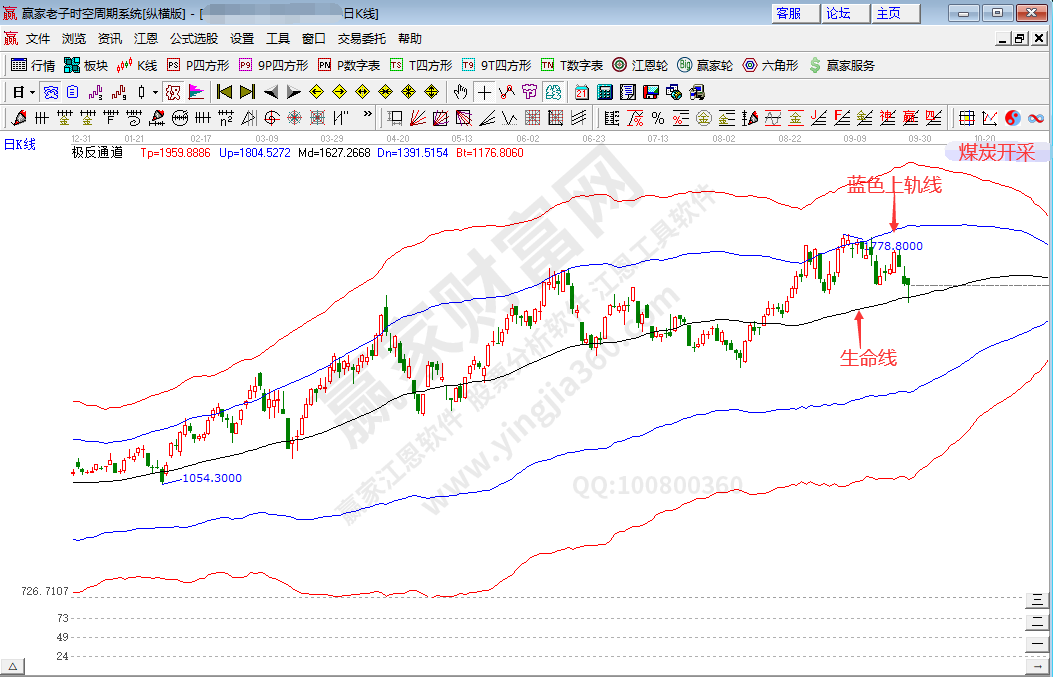Click the 客服 customer service button
1053x677 pixels.
click(788, 13)
